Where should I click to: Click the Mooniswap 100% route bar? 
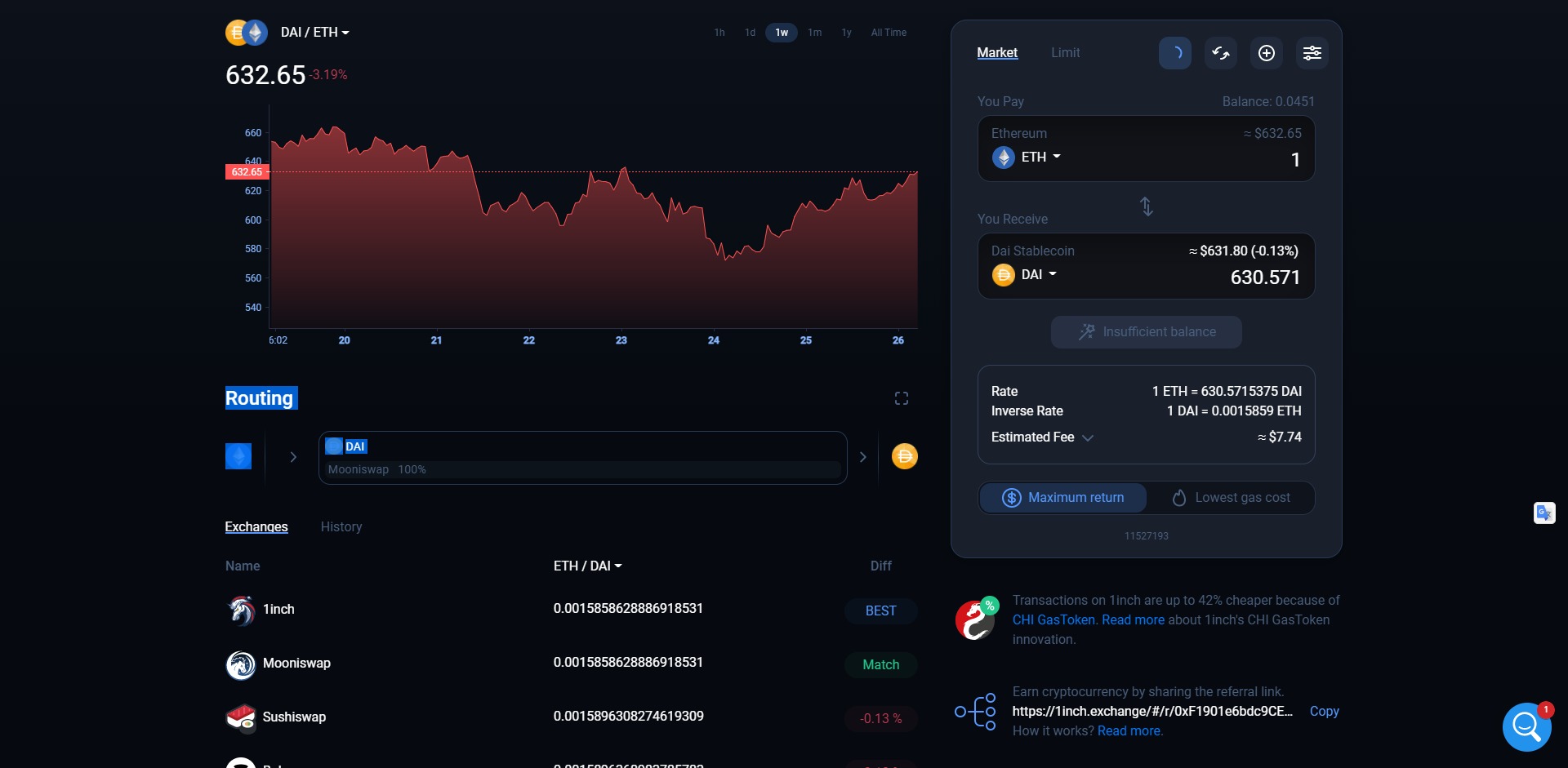(x=582, y=470)
